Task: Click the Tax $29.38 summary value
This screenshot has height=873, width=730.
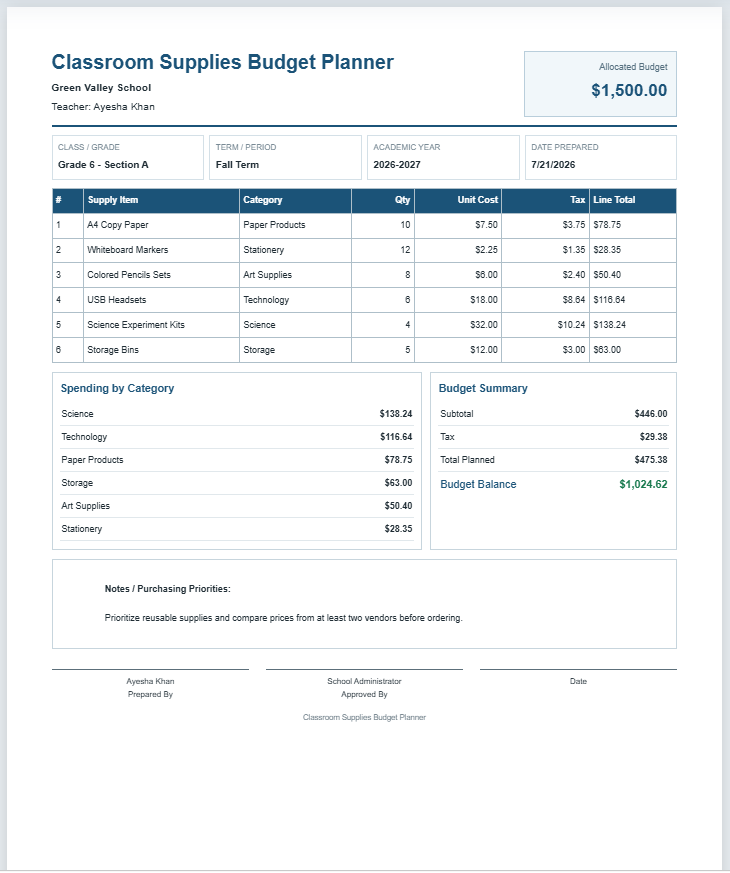Action: [x=653, y=437]
